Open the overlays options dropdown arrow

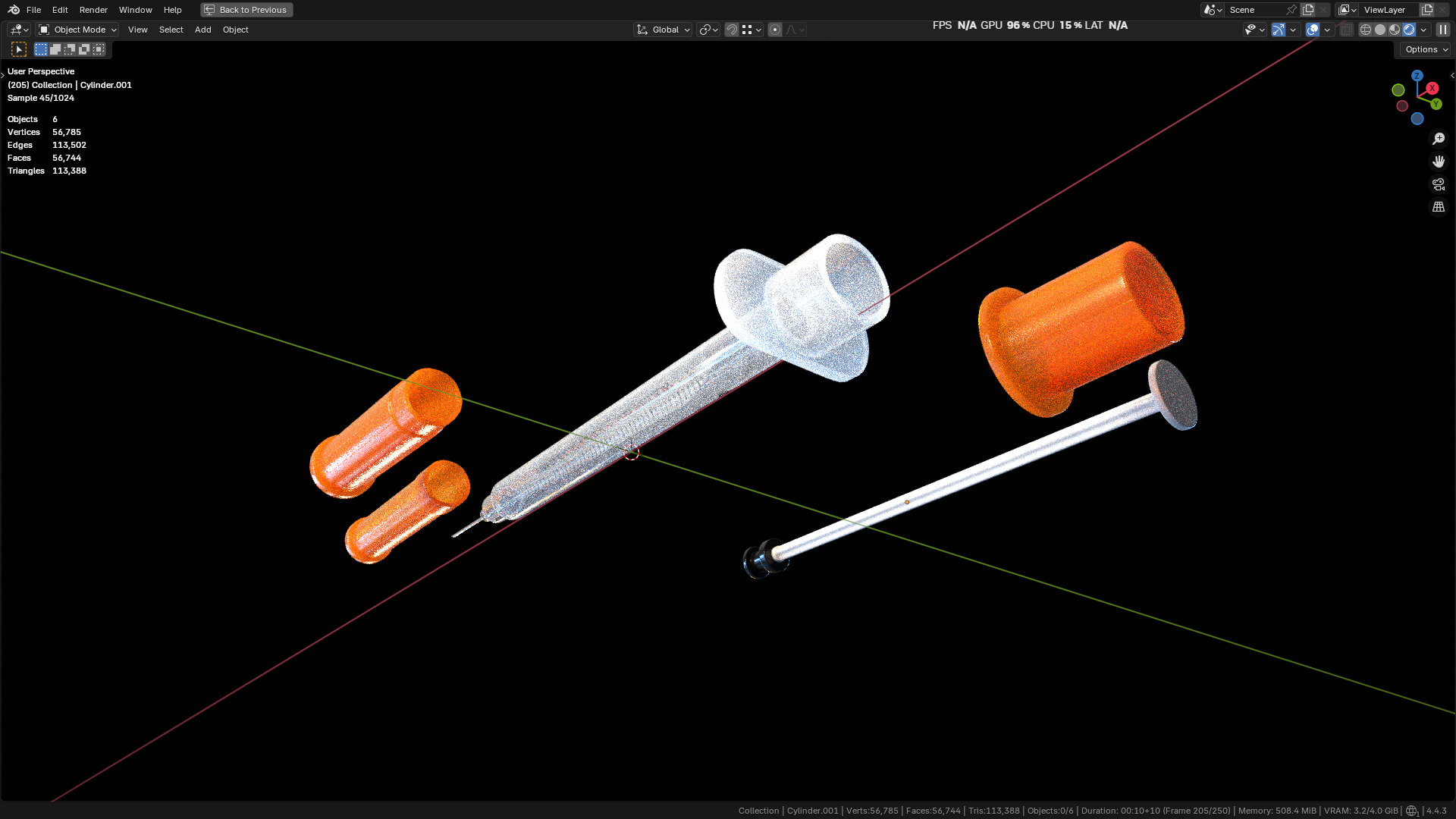click(1327, 30)
